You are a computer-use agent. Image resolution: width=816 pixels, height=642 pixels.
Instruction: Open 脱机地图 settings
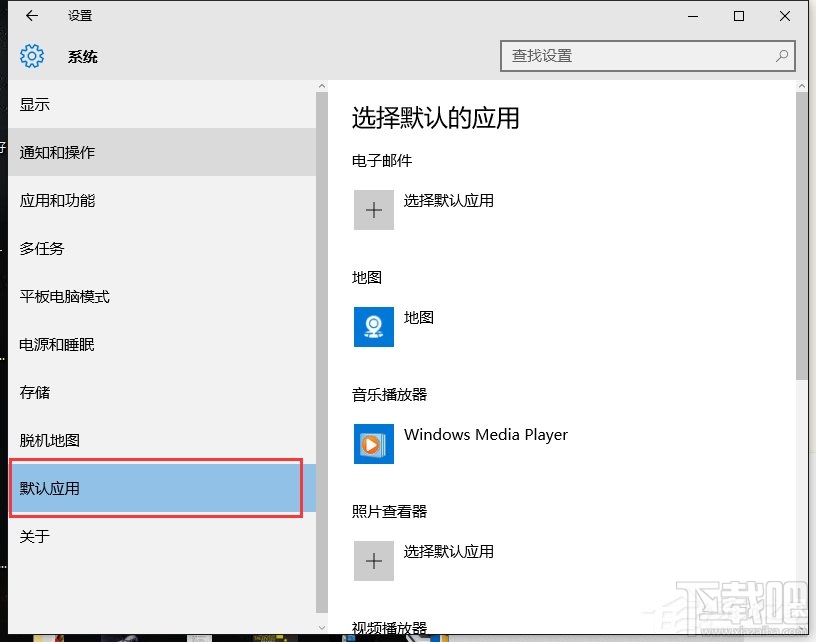tap(49, 440)
